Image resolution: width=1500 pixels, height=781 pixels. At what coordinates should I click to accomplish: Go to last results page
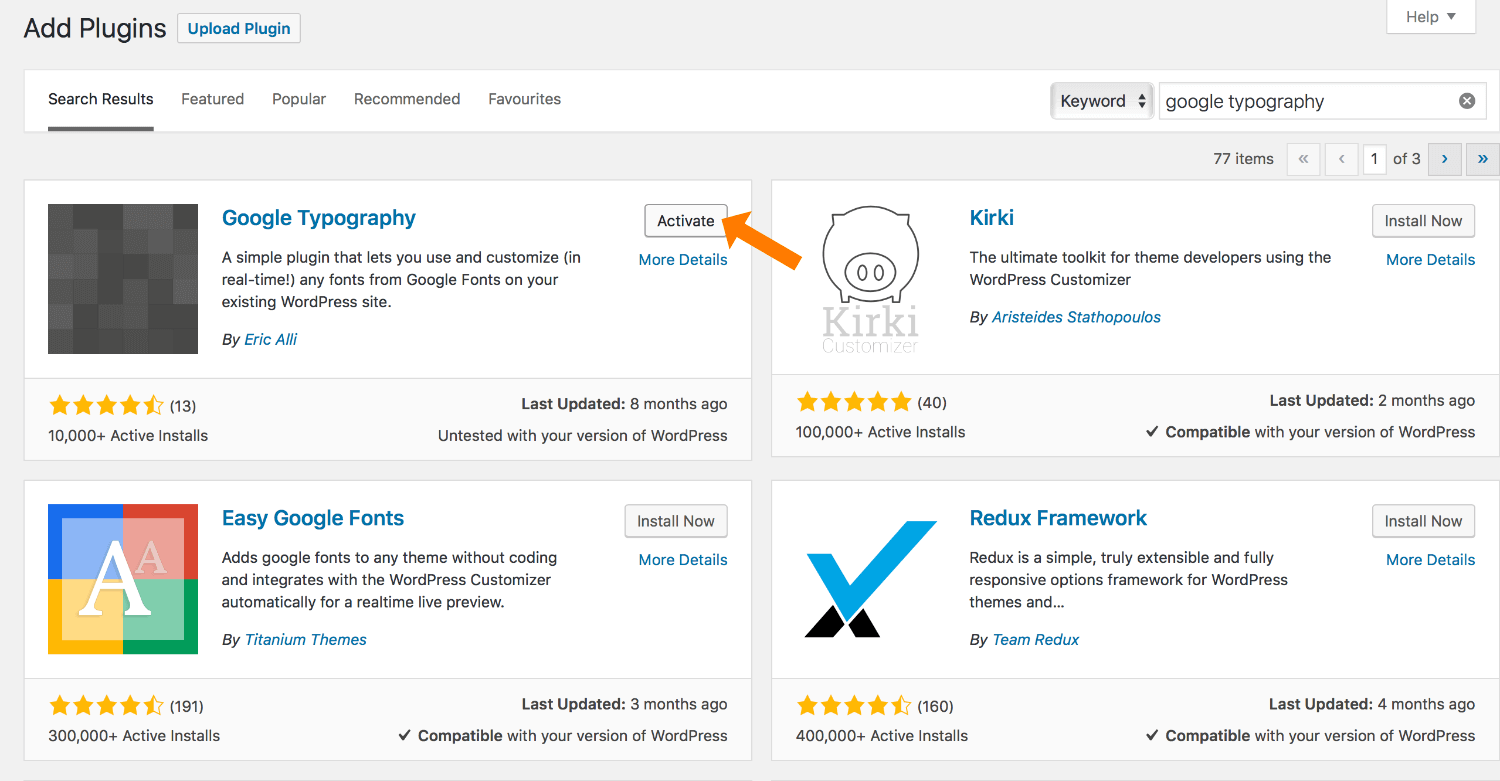point(1483,159)
